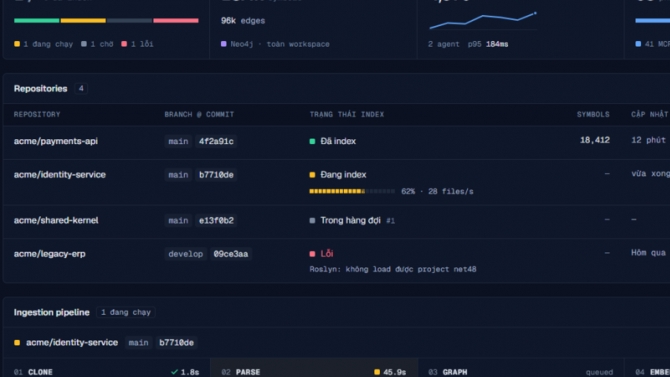Click the green check on CLONE stage

[x=174, y=372]
